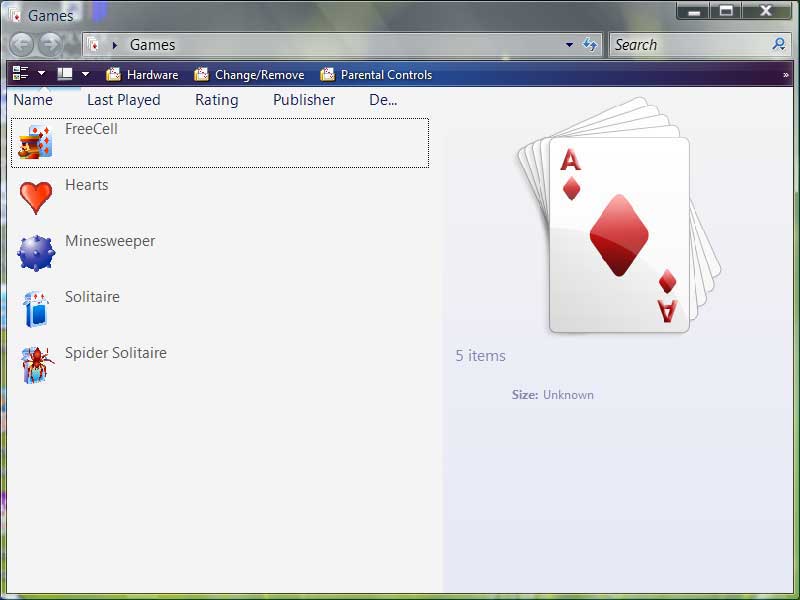Image resolution: width=800 pixels, height=600 pixels.
Task: Expand the breadcrumb arrow before Games
Action: point(115,45)
